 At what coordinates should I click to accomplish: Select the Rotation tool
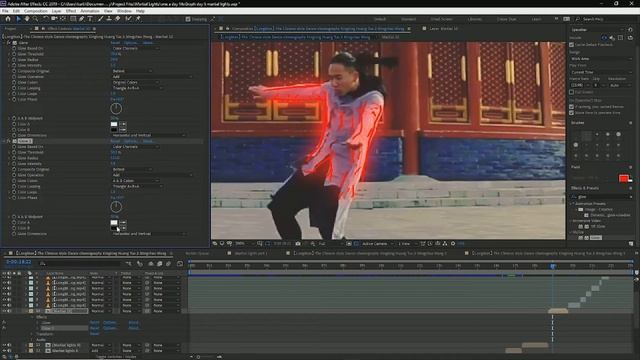45,19
